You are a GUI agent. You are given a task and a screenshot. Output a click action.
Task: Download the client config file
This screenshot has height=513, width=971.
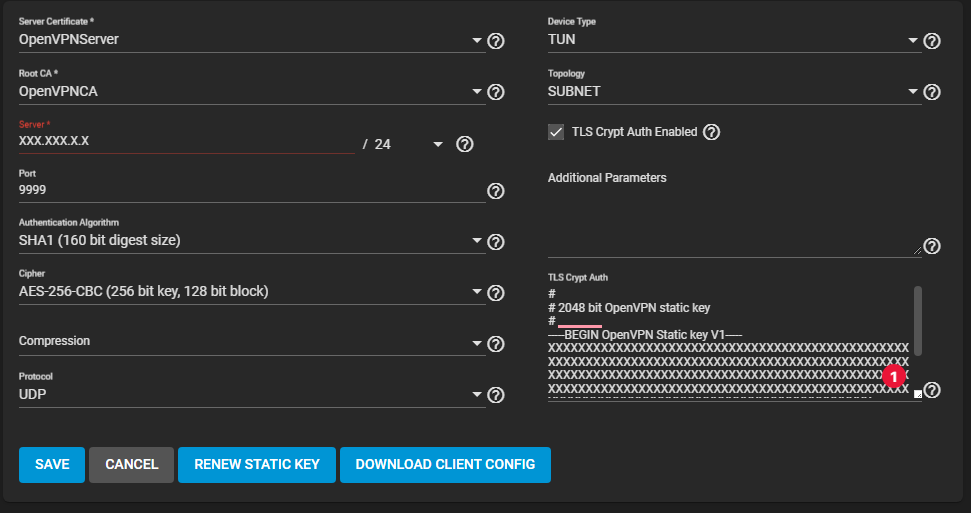coord(445,464)
